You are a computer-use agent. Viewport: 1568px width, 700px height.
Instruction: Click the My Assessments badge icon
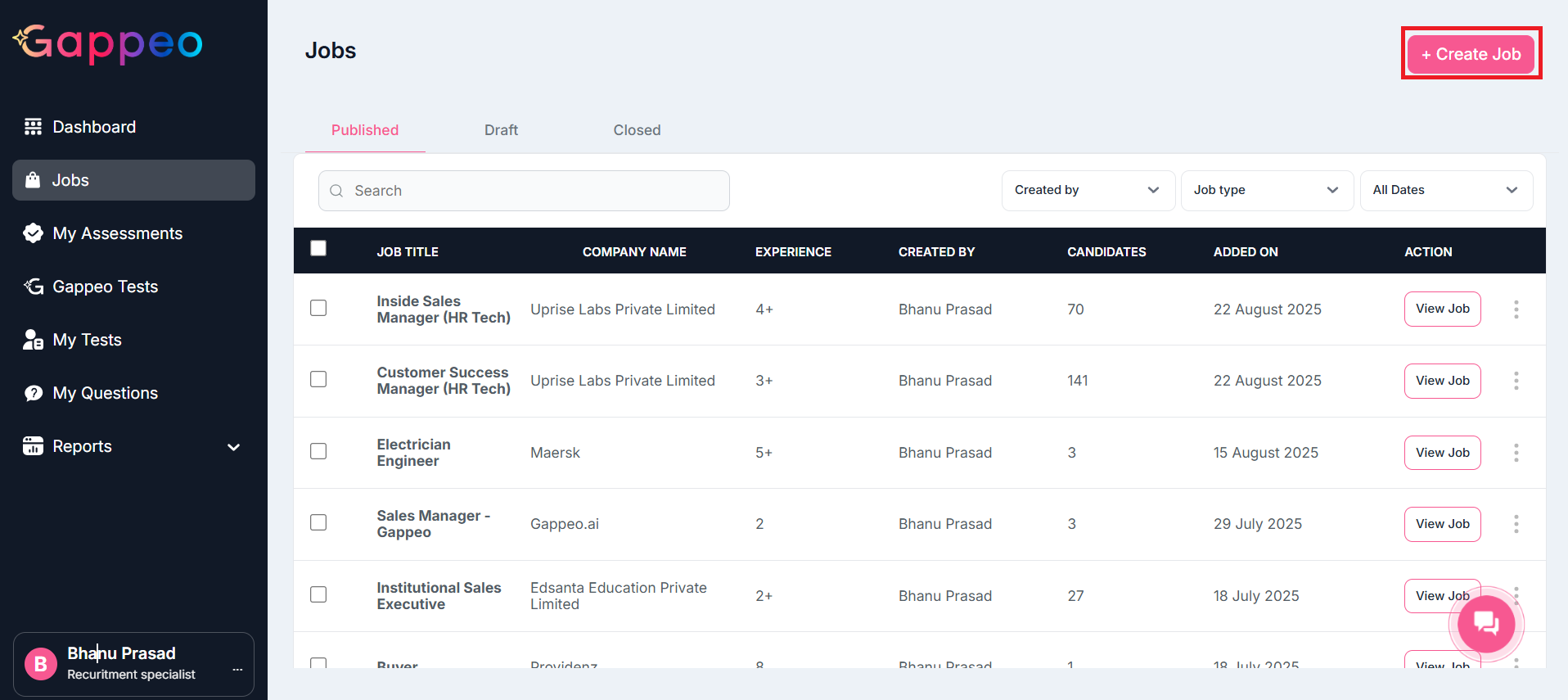tap(33, 233)
